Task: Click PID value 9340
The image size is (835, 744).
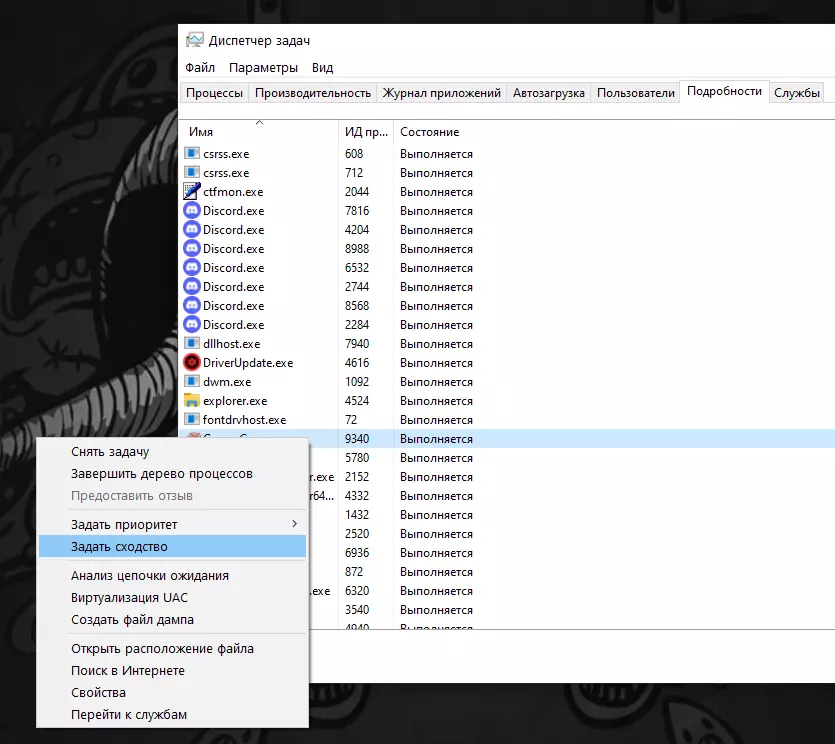Action: (x=357, y=439)
